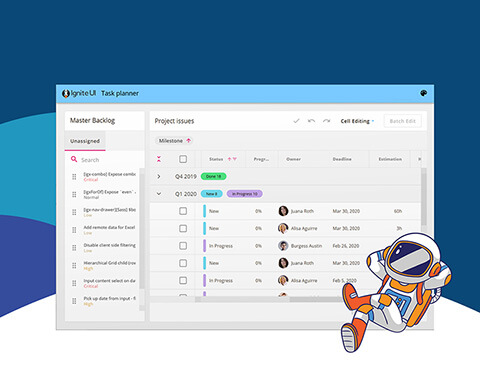Click the Milestone grouping chip
This screenshot has width=480, height=366.
174,141
